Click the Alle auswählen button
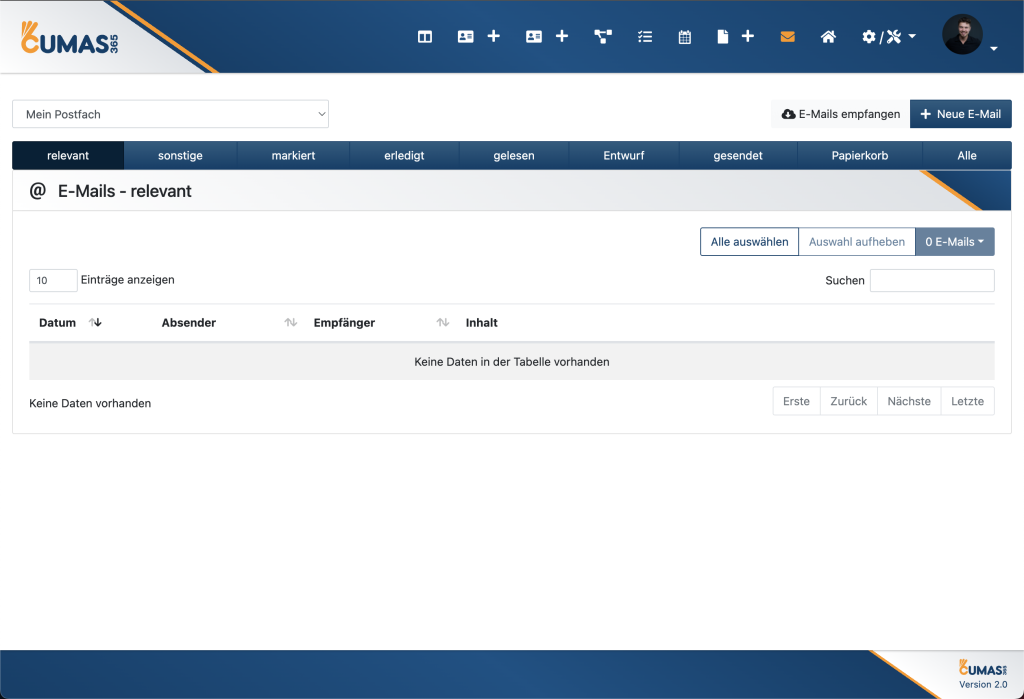 click(748, 242)
